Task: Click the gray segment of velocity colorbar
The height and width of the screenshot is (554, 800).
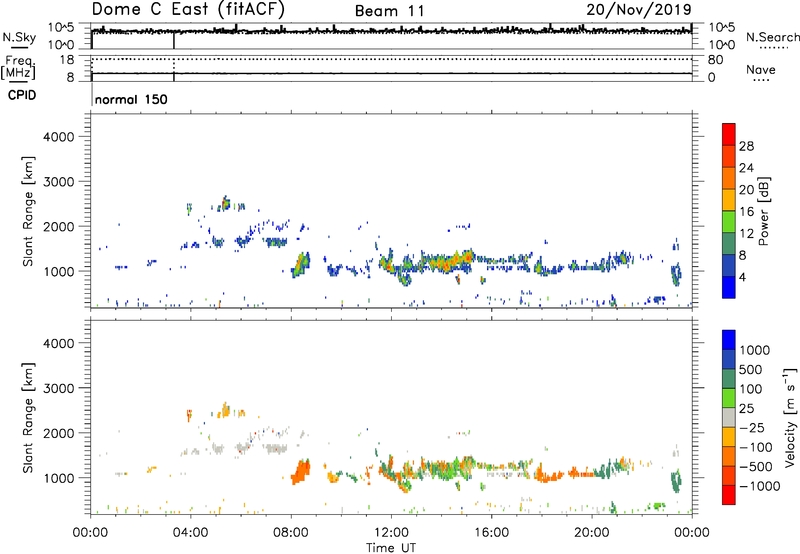Action: tap(729, 418)
